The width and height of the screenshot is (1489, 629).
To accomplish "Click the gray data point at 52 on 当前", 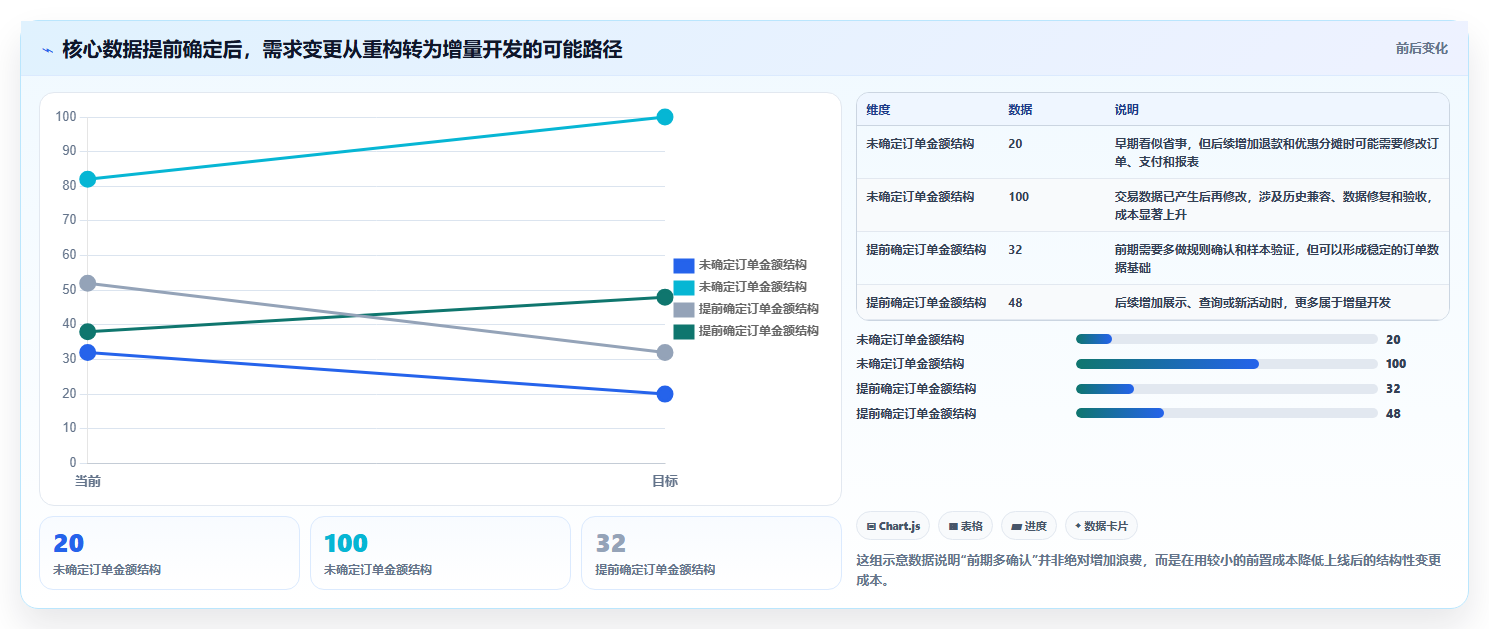I will (x=88, y=283).
